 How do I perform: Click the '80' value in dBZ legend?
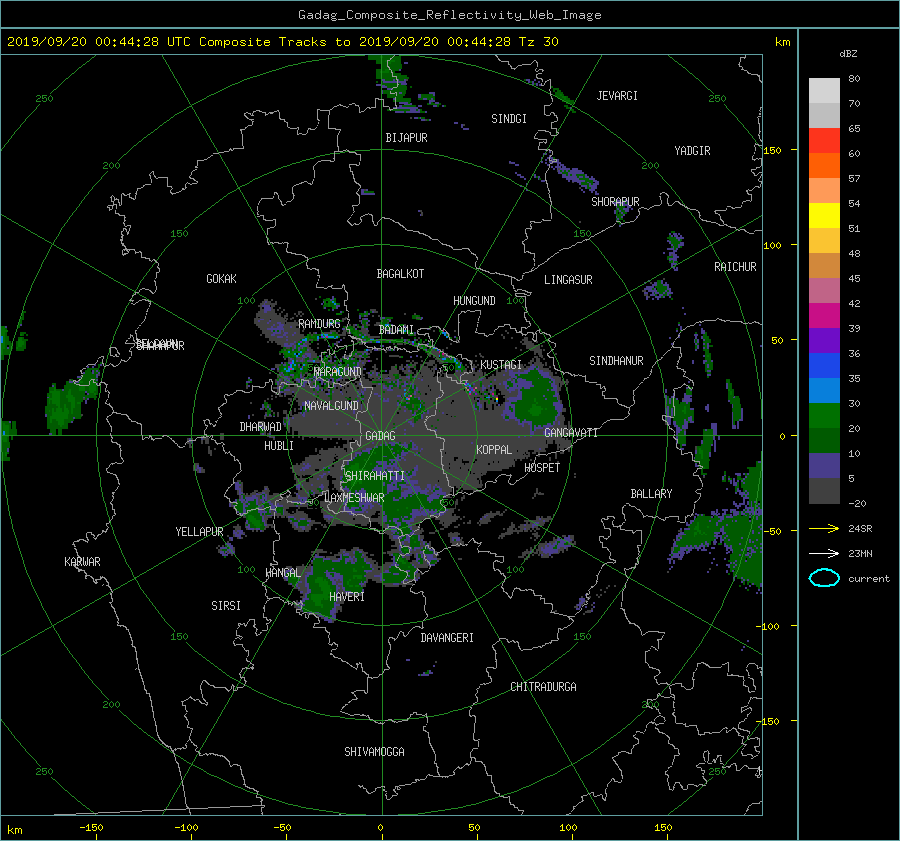click(854, 79)
